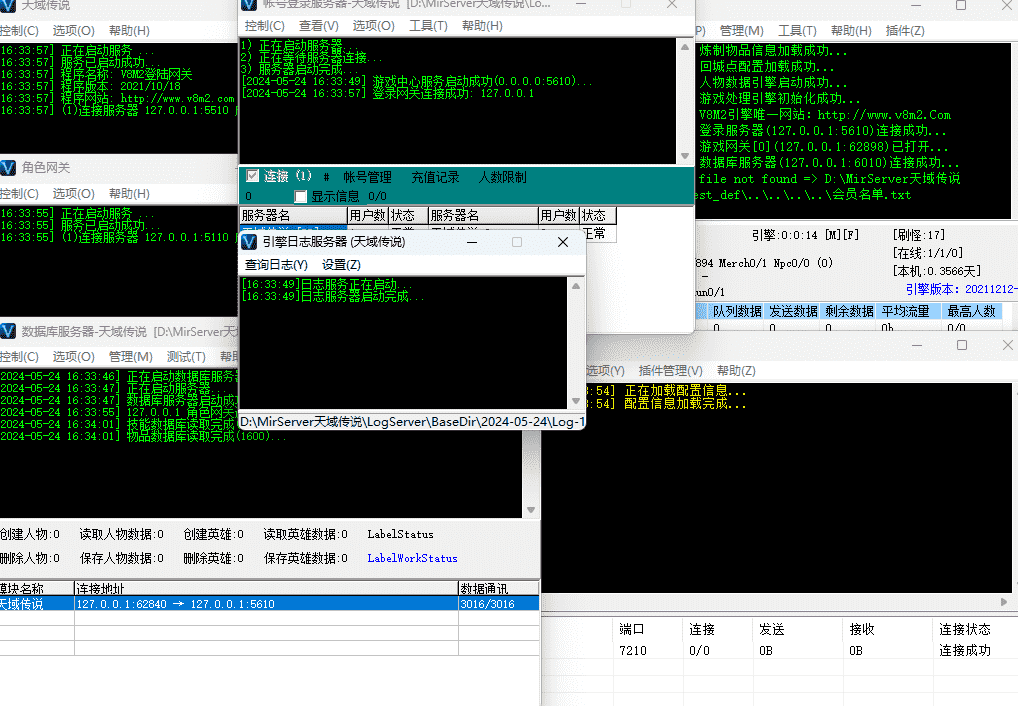Click scroll-up arrow in 帐号登录服务器 log
The width and height of the screenshot is (1018, 706).
coord(685,47)
